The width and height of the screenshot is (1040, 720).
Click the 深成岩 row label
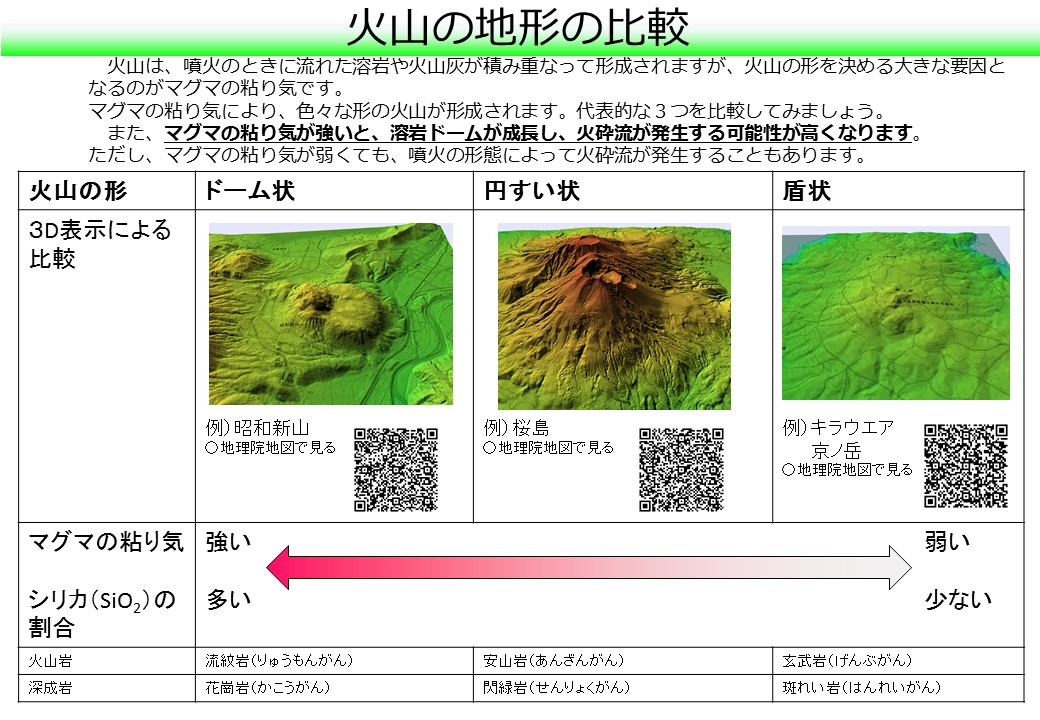[50, 688]
